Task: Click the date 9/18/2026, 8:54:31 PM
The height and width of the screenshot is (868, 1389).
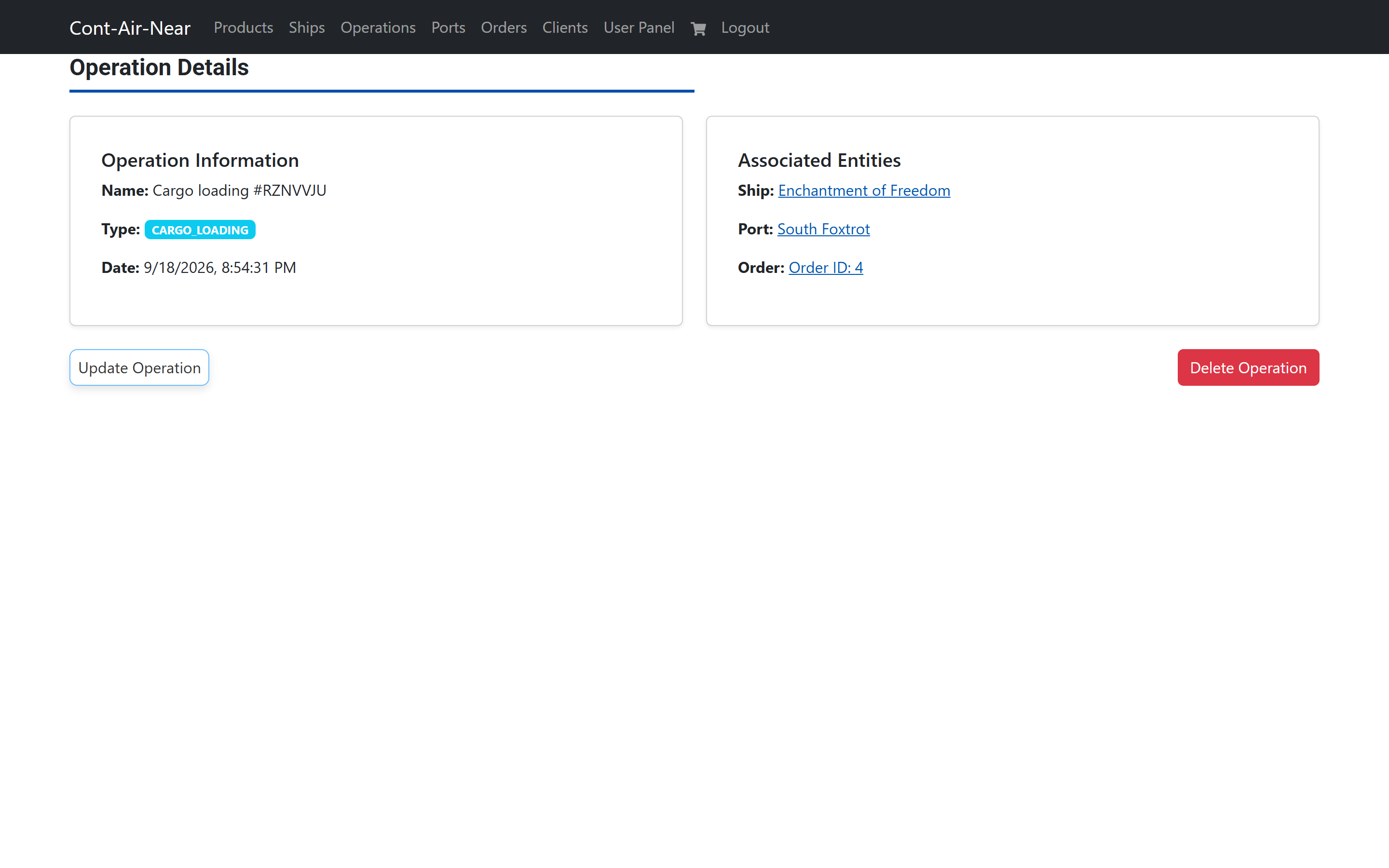Action: click(220, 267)
